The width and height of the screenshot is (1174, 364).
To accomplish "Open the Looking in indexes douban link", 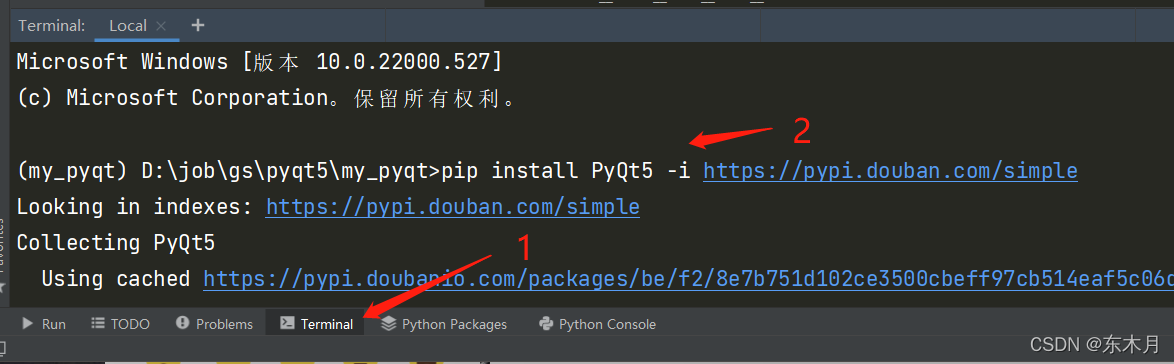I will (x=453, y=207).
